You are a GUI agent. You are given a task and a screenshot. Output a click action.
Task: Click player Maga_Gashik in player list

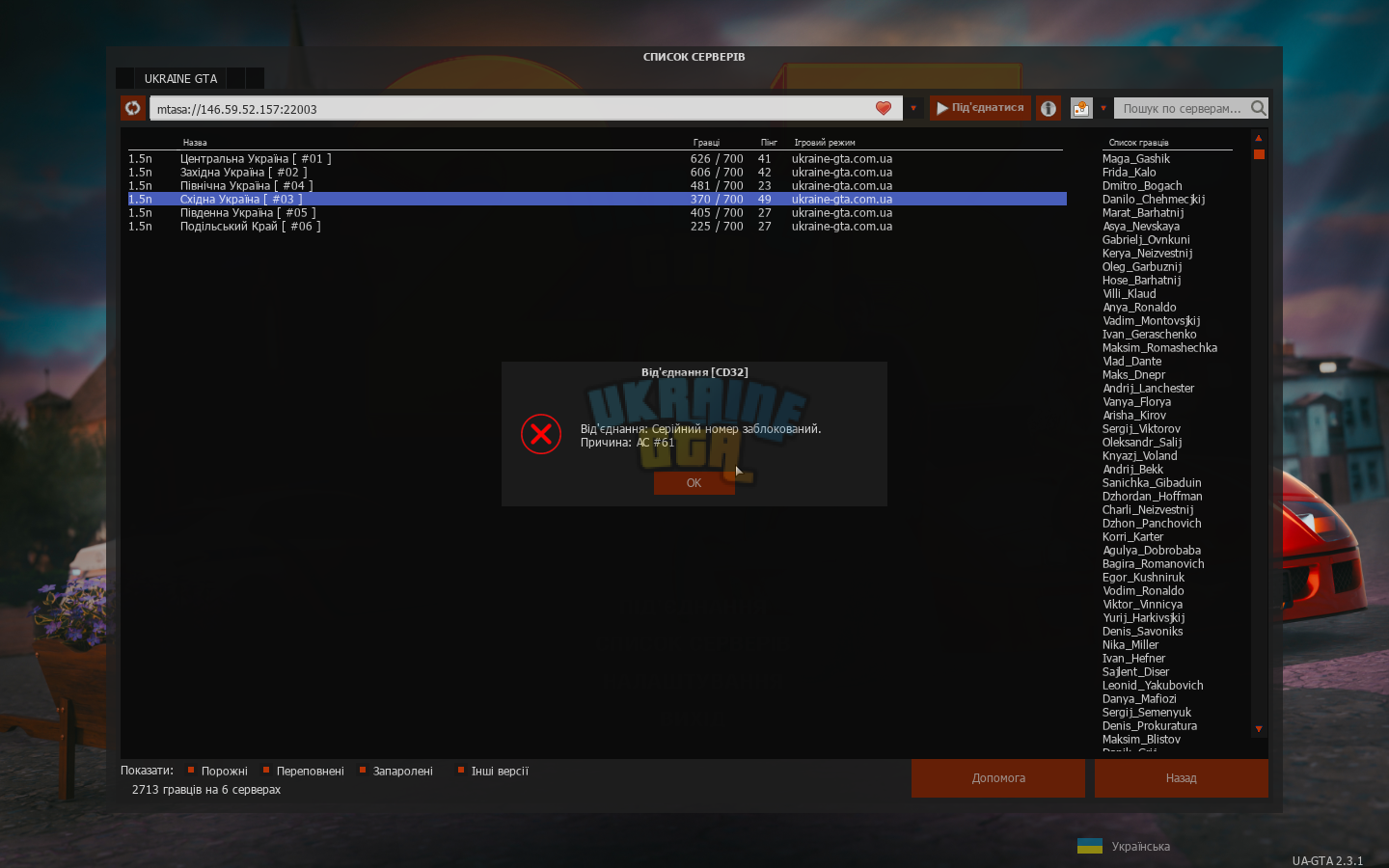(1136, 158)
